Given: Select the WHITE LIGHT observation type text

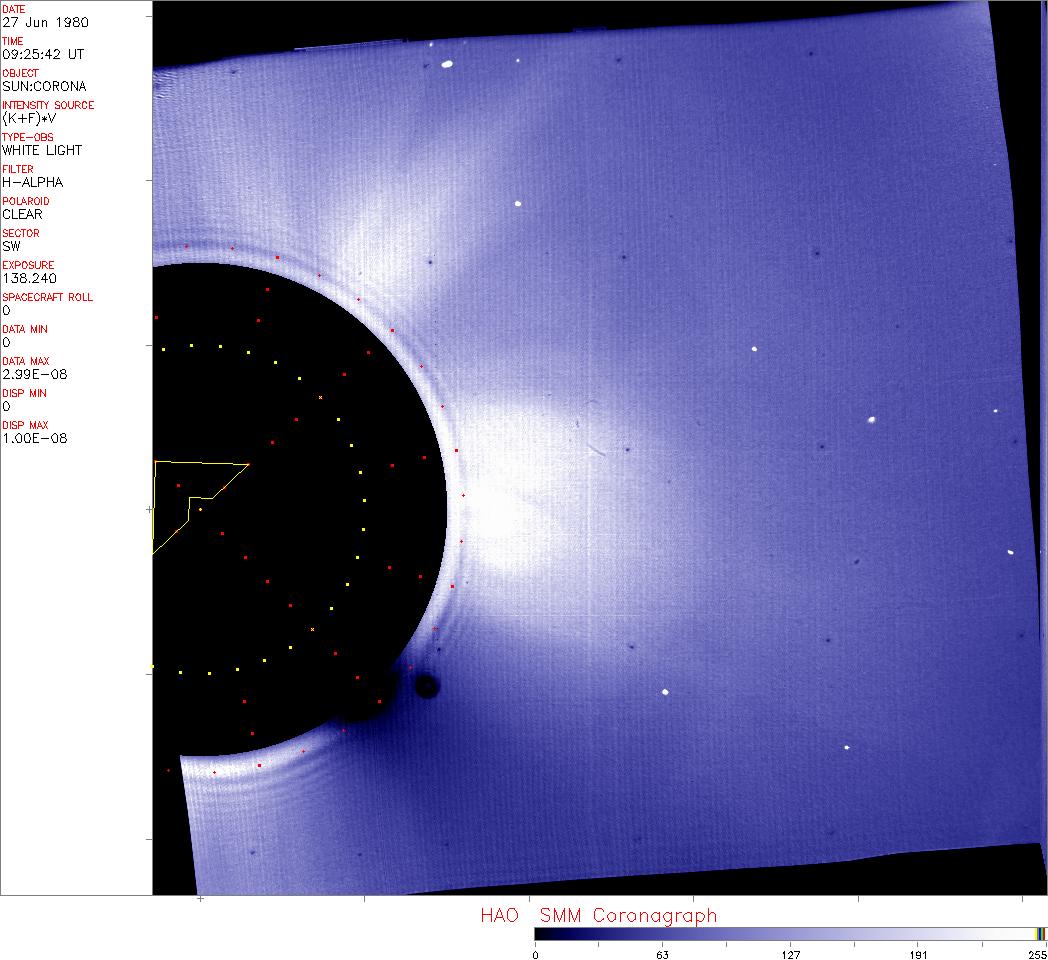Looking at the screenshot, I should click(x=42, y=150).
